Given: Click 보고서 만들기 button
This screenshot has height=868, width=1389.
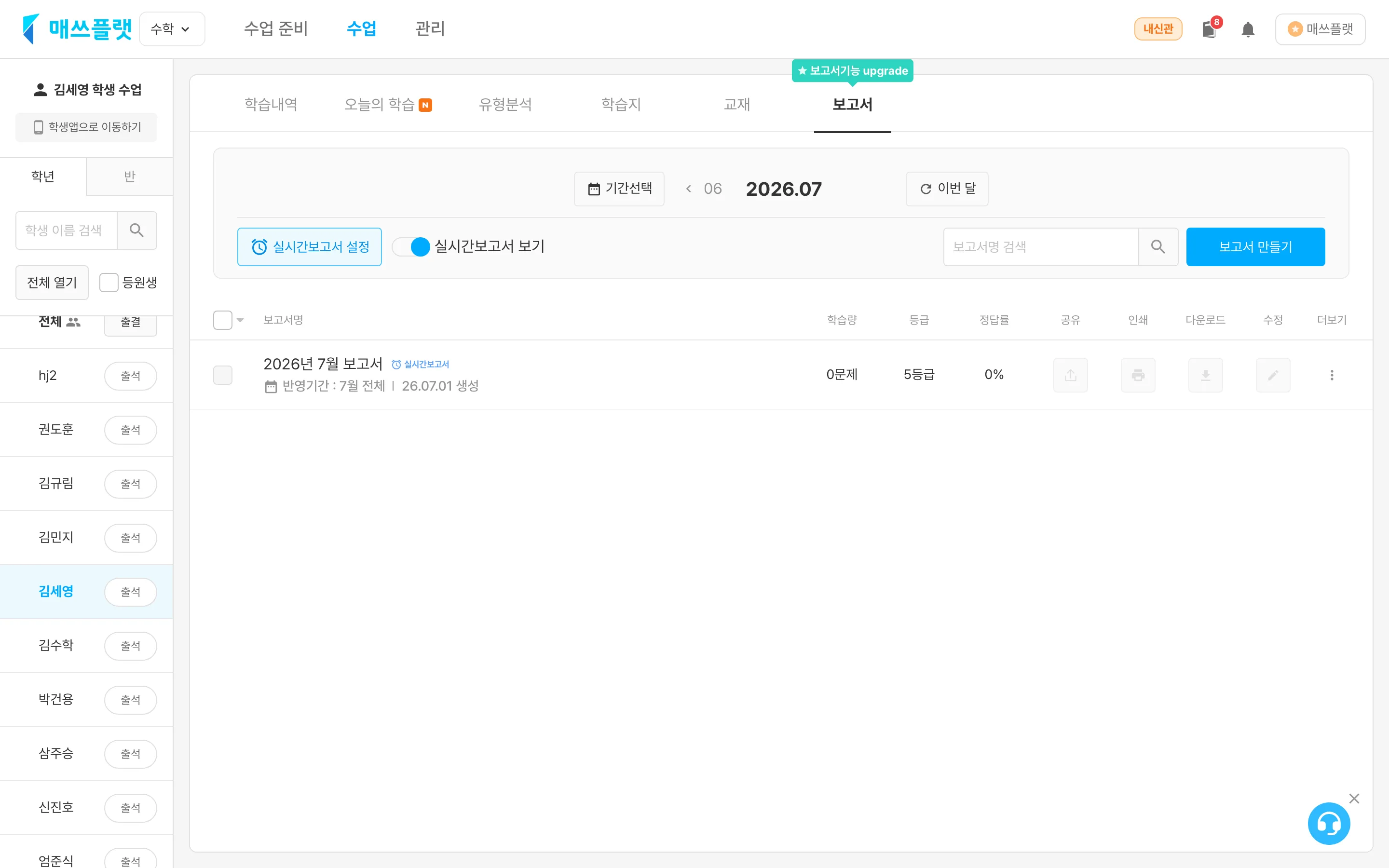Looking at the screenshot, I should 1256,247.
